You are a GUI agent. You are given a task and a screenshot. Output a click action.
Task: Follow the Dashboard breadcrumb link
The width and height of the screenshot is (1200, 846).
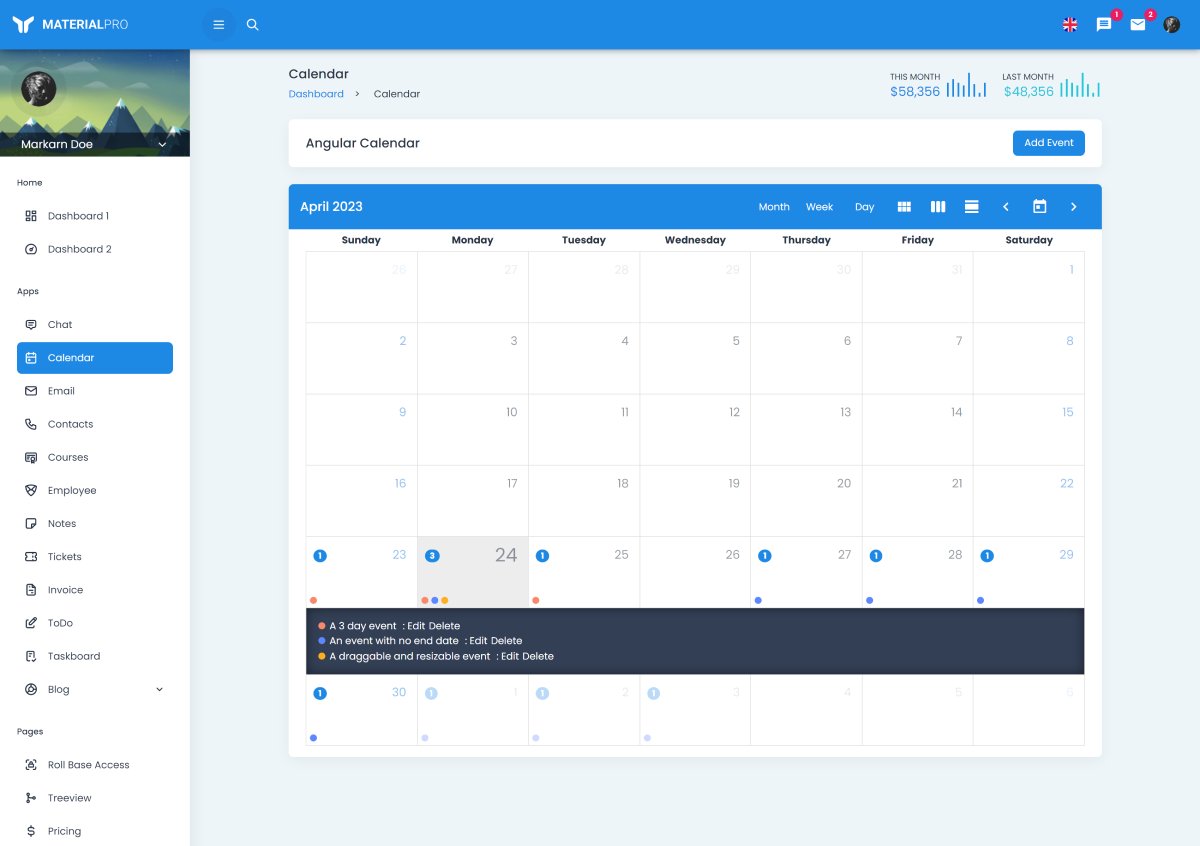[x=316, y=94]
